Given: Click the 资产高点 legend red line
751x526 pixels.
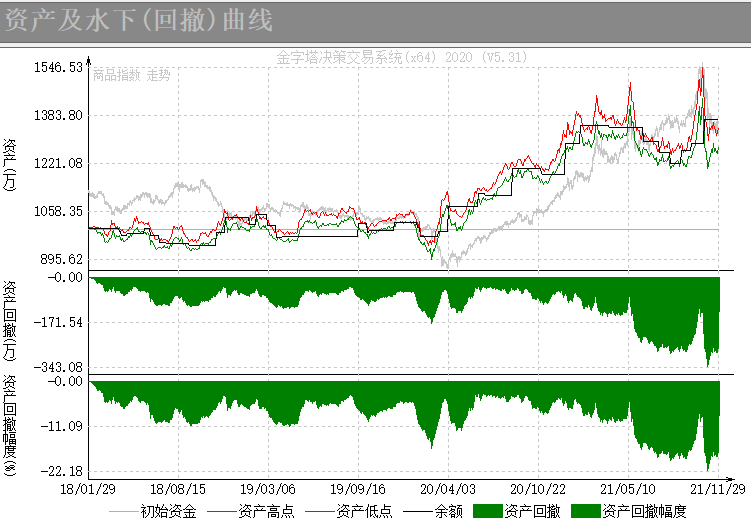Looking at the screenshot, I should [x=222, y=512].
